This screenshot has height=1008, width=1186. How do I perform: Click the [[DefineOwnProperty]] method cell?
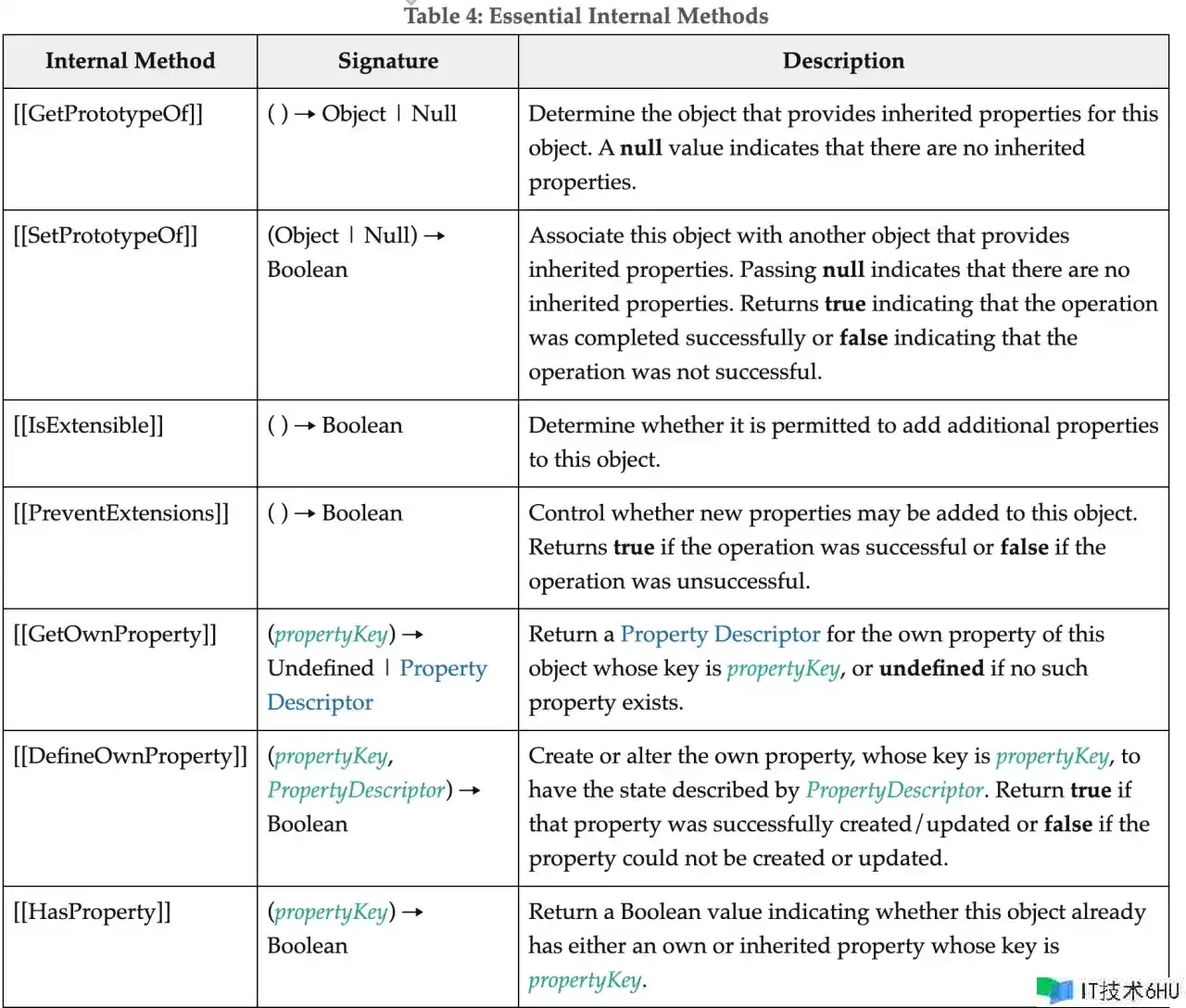click(x=130, y=757)
